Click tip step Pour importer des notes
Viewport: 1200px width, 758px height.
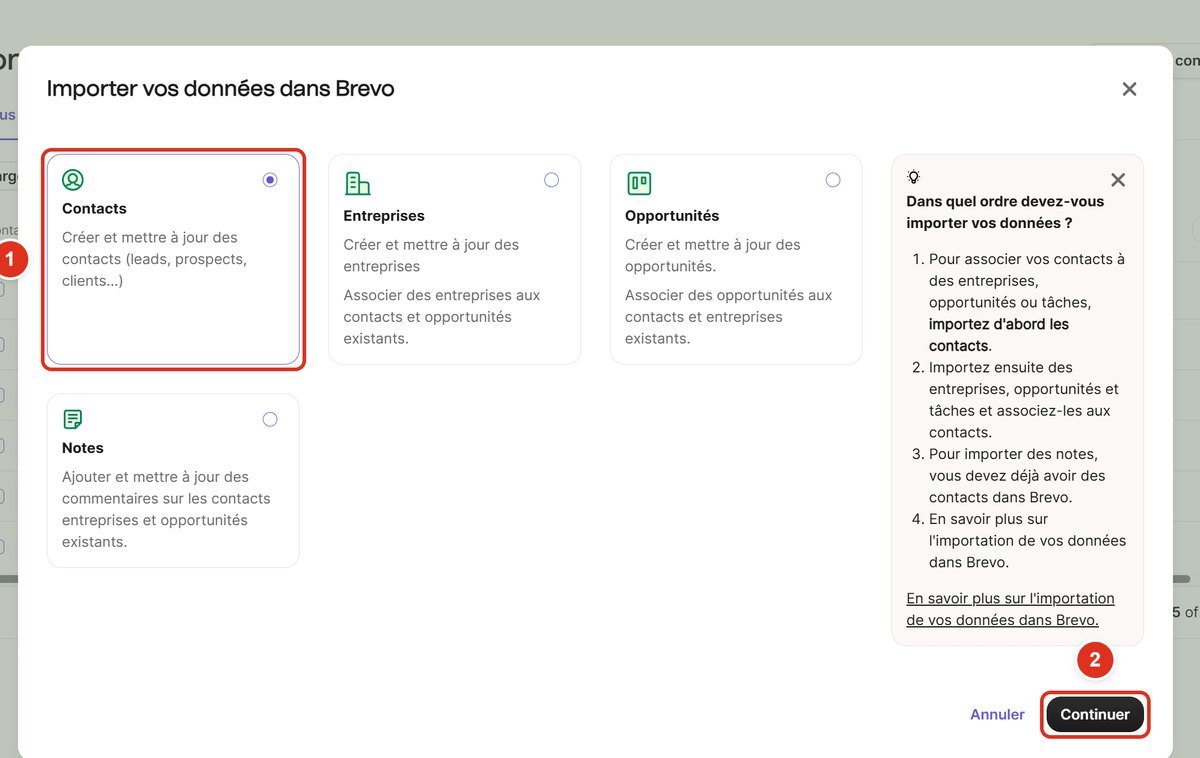[1017, 475]
